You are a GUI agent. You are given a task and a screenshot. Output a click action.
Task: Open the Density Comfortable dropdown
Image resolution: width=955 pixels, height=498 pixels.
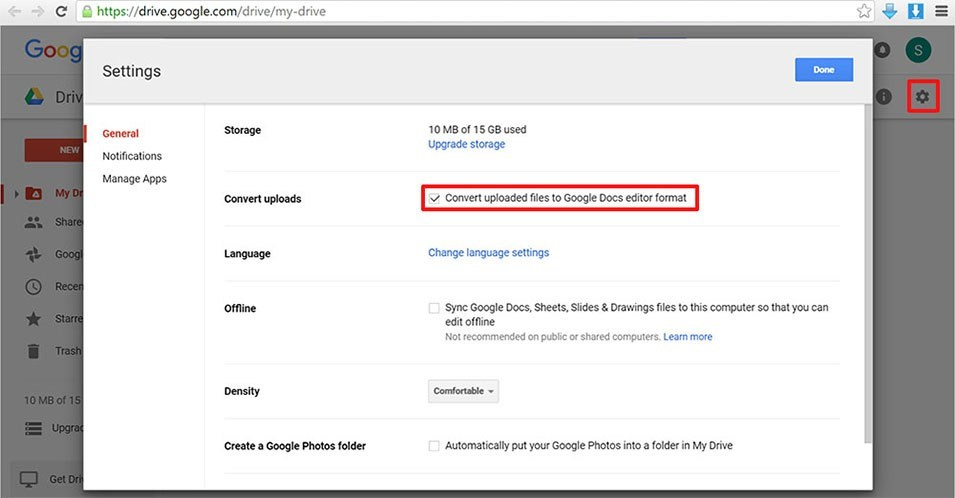point(463,391)
